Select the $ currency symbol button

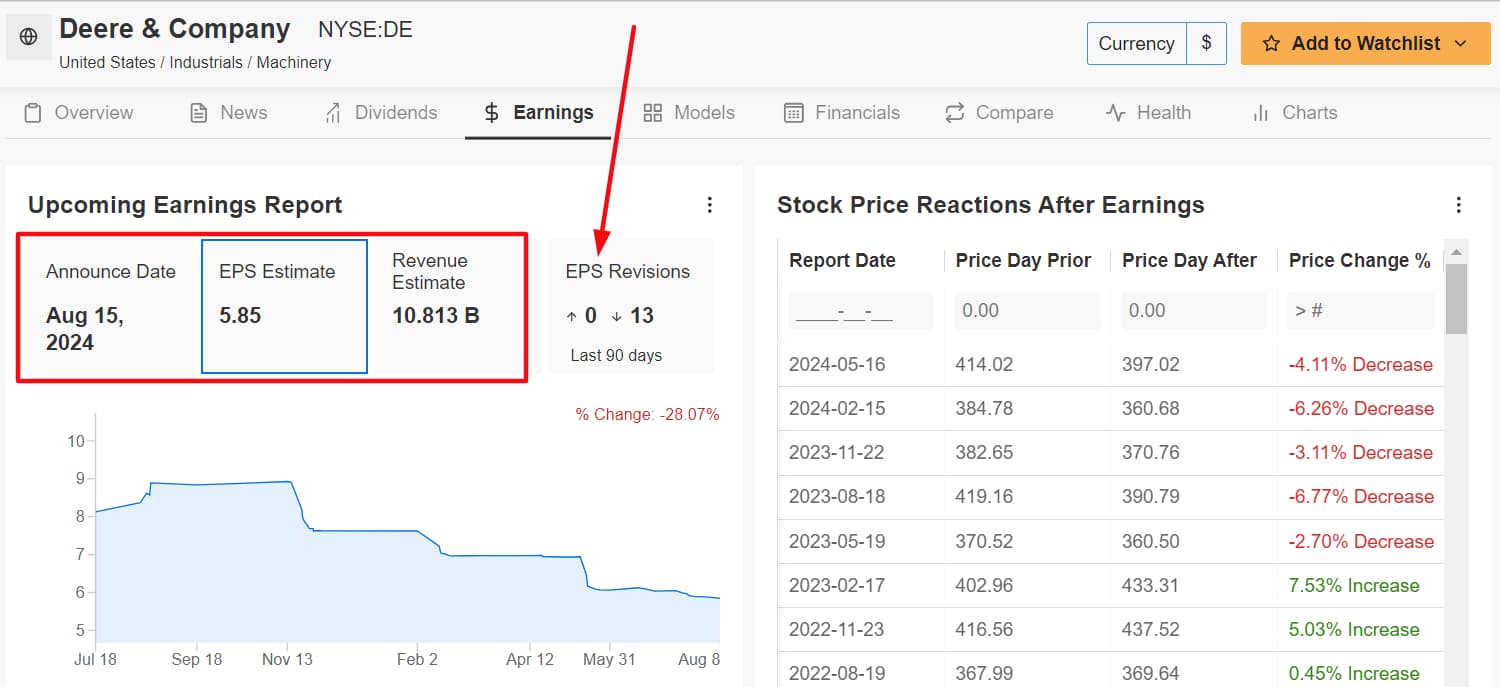(x=1207, y=44)
